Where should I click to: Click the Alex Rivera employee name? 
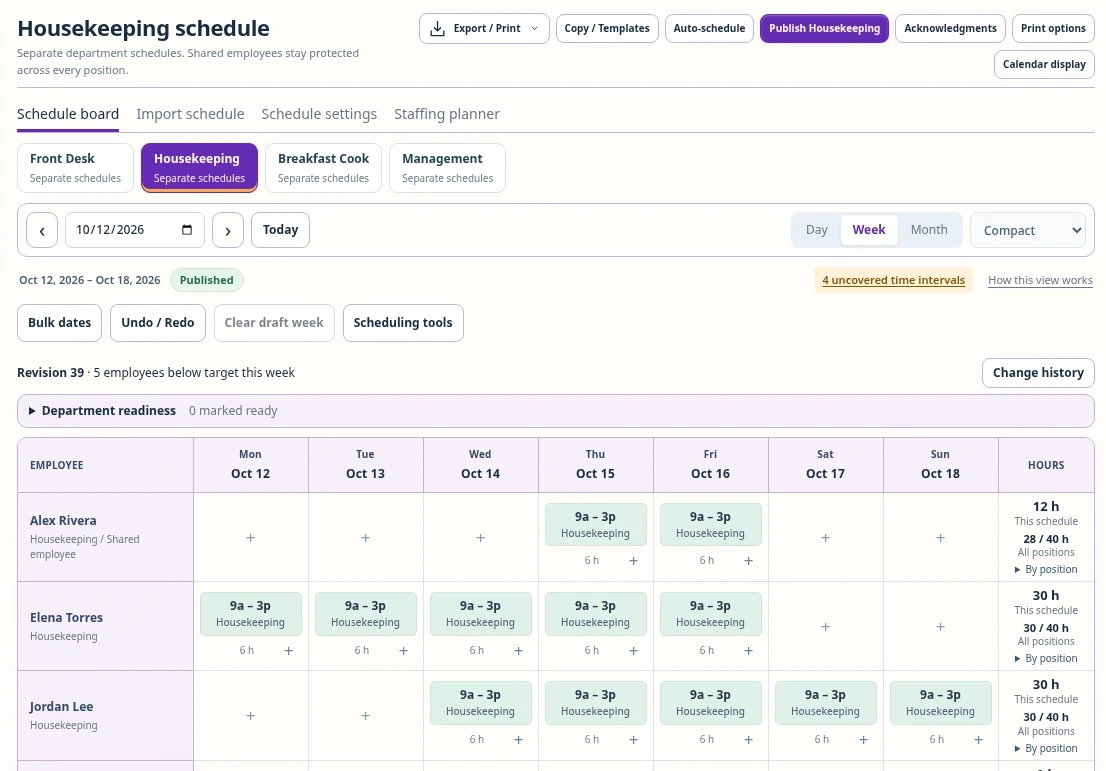click(63, 521)
